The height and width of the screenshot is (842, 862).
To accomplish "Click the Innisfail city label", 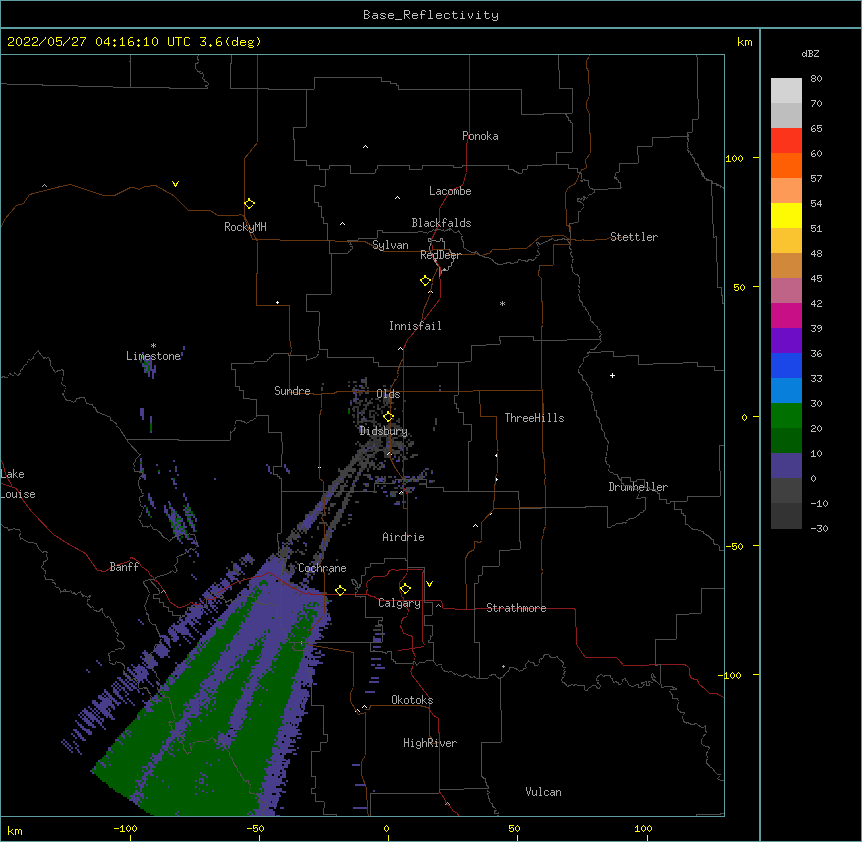I will click(x=415, y=326).
